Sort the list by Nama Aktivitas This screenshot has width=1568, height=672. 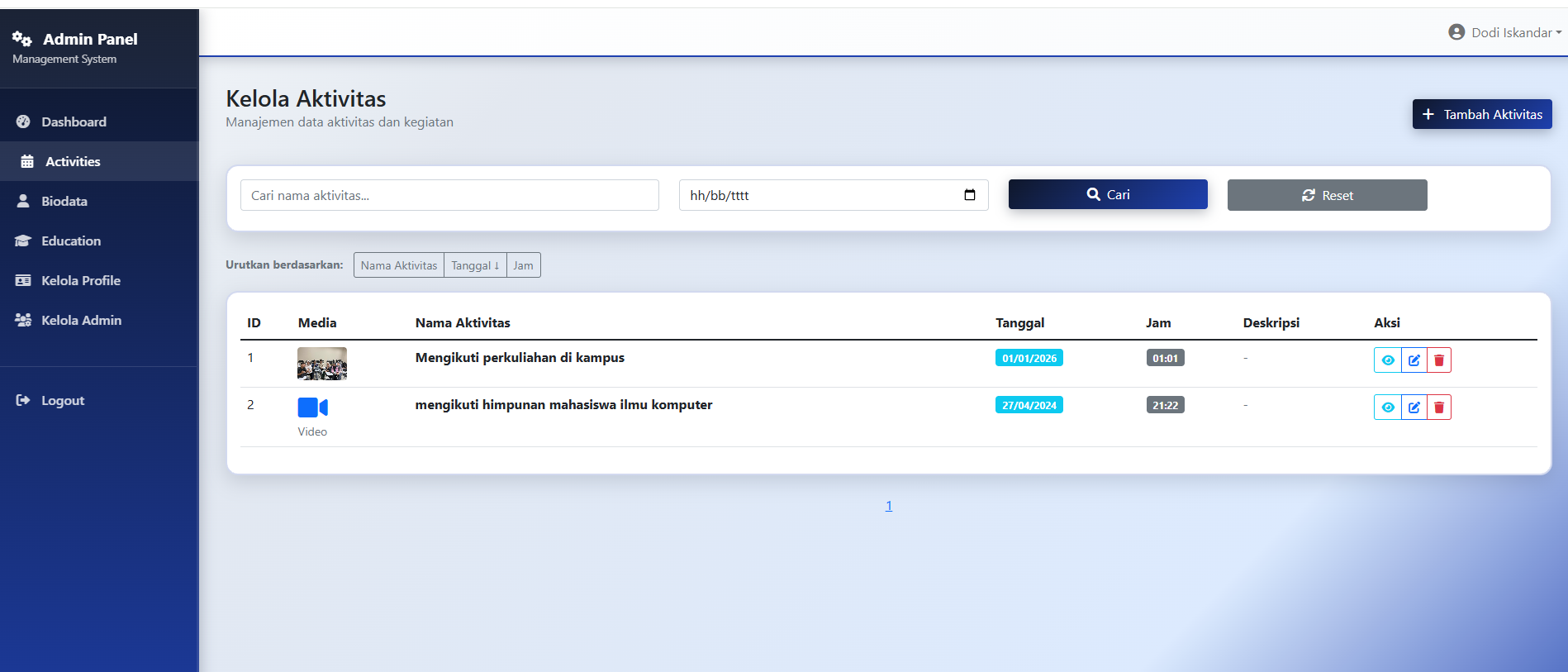click(x=399, y=265)
